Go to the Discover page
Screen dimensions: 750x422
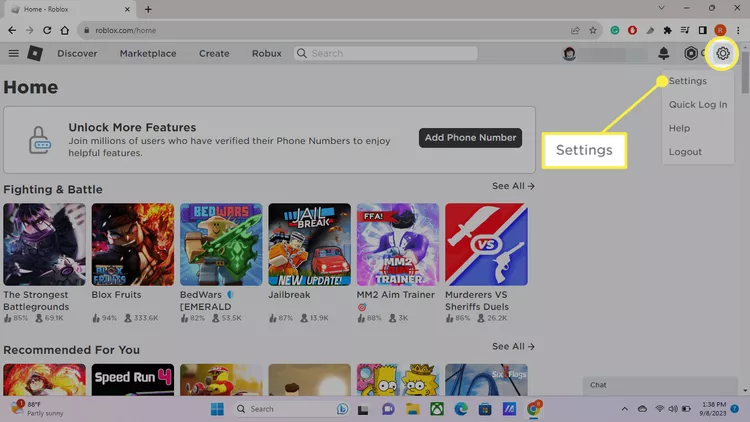pyautogui.click(x=77, y=54)
